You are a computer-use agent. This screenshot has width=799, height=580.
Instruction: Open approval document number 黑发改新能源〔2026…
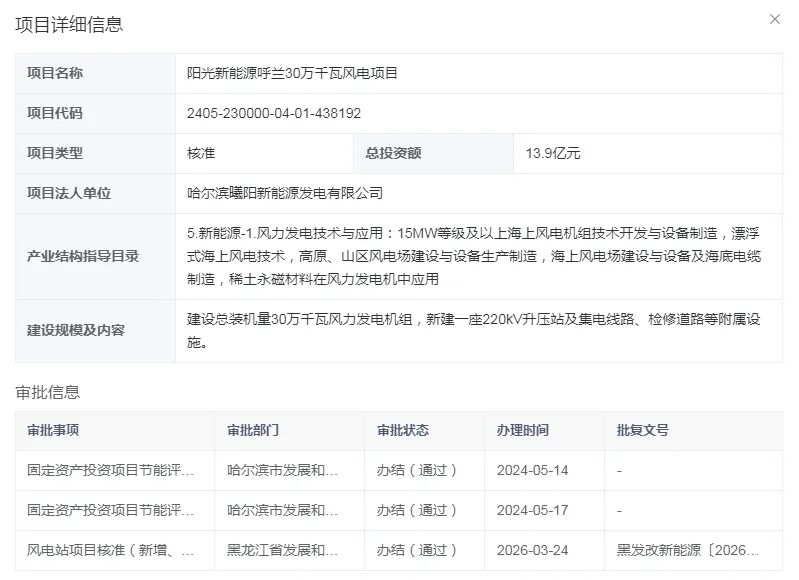688,550
